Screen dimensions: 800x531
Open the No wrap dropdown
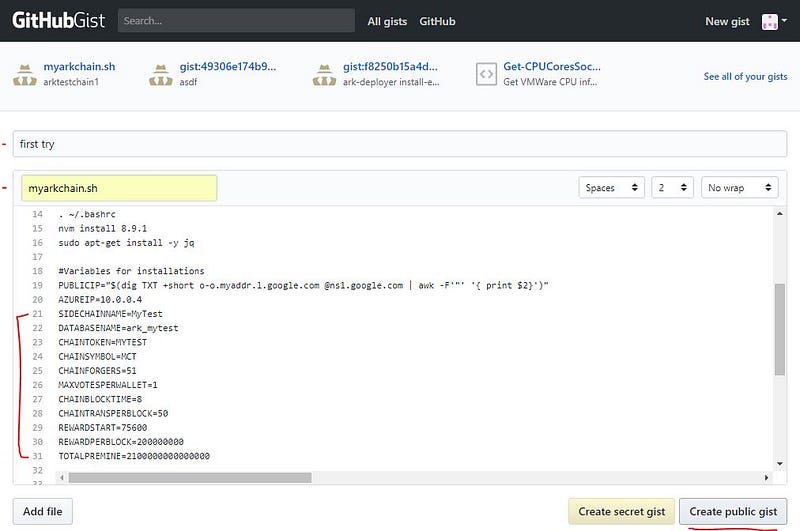tap(739, 187)
